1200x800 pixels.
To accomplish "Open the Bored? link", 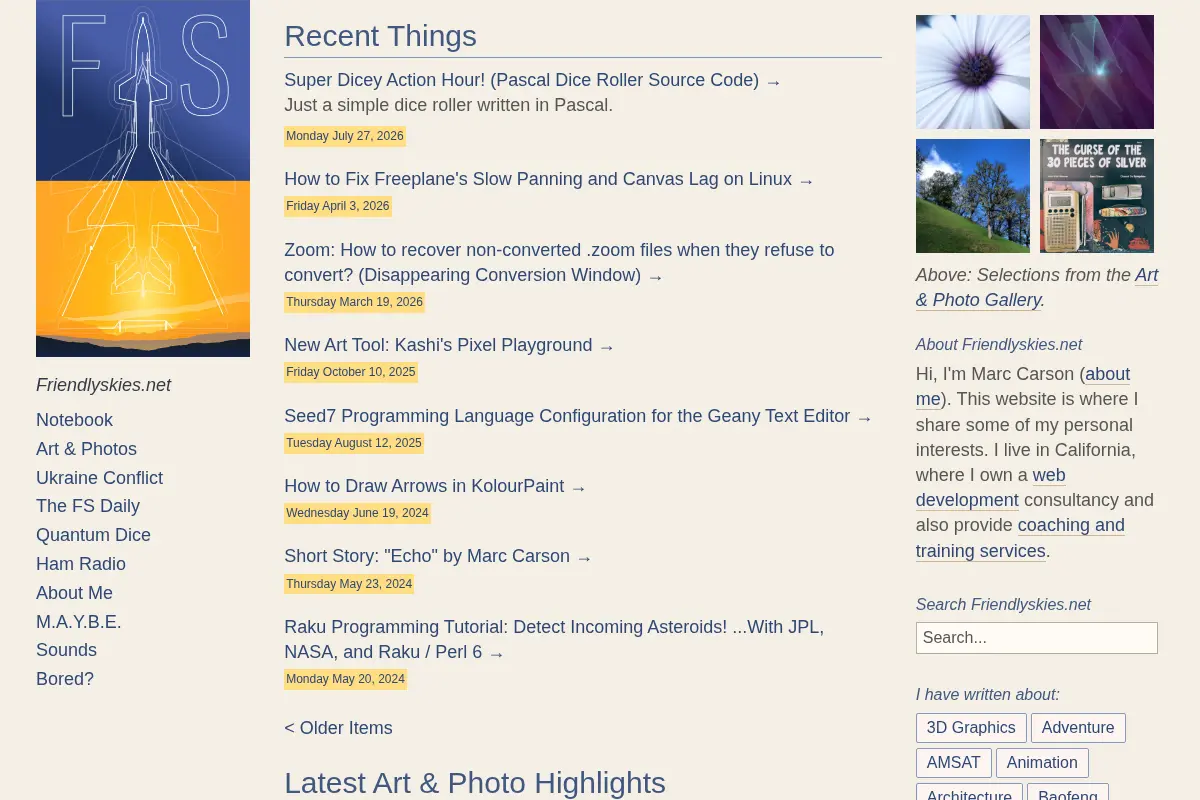I will 65,679.
